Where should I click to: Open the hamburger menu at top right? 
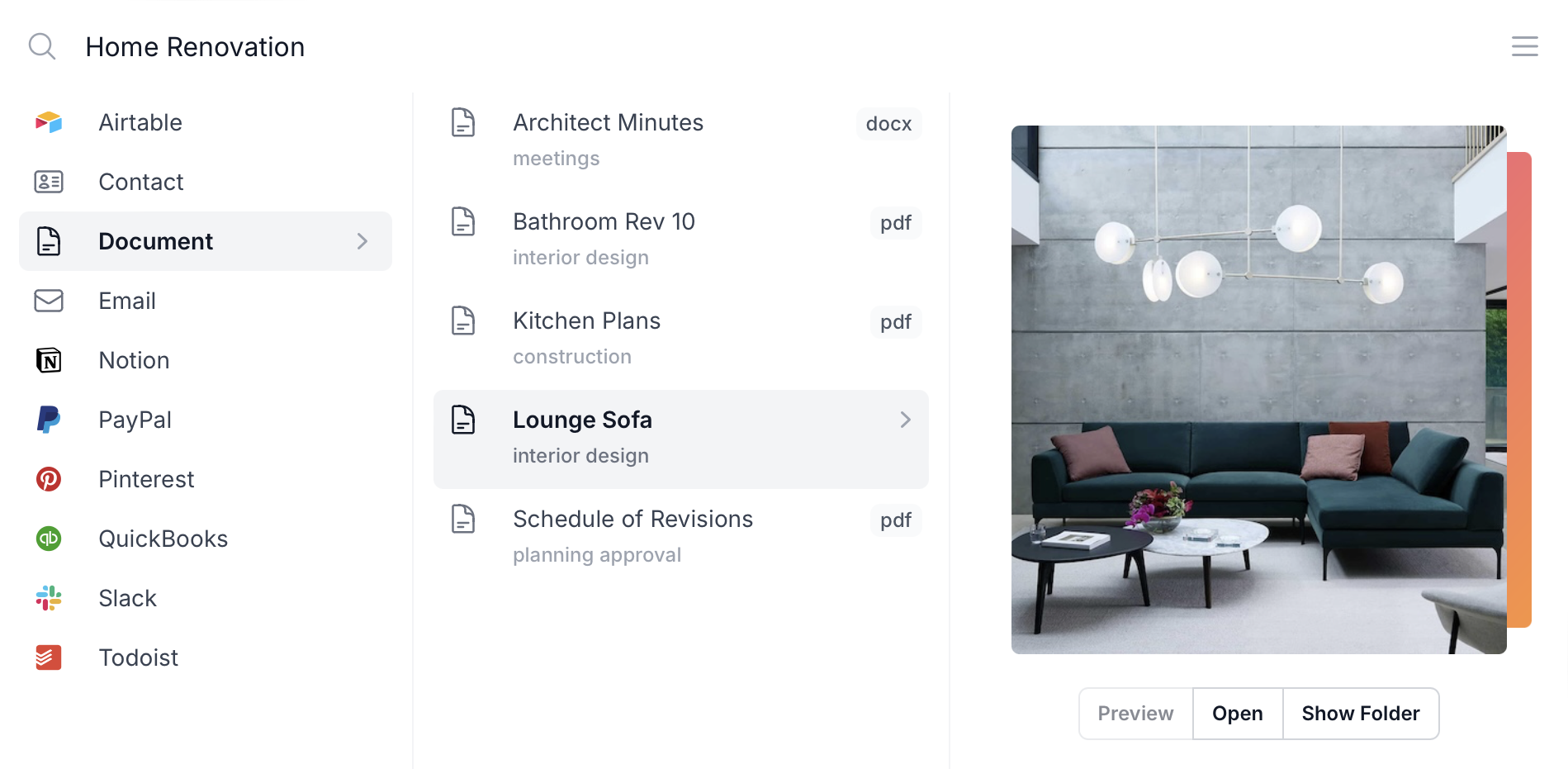(1524, 46)
